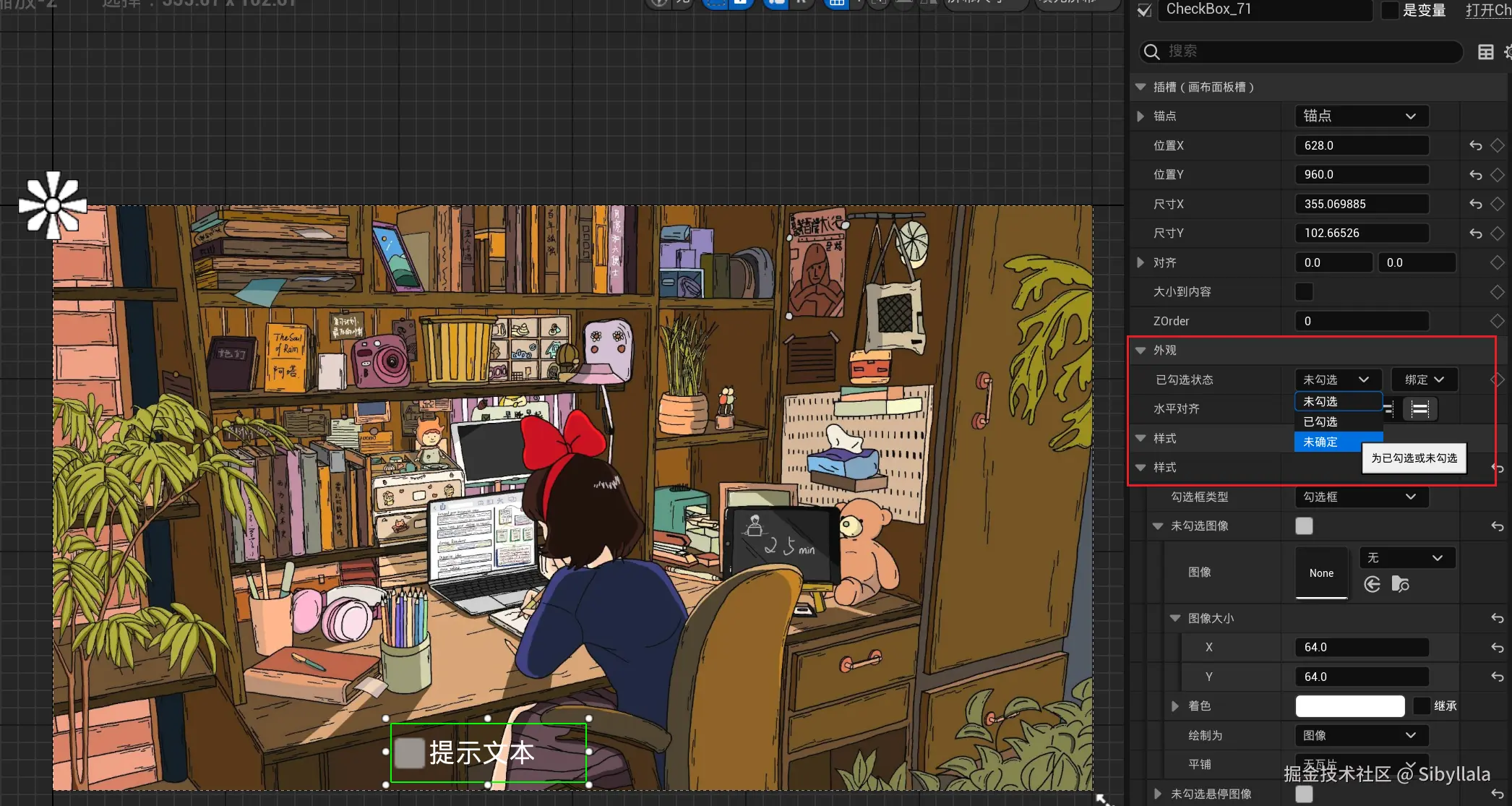
Task: Click the 绑定 bind button
Action: [1424, 380]
